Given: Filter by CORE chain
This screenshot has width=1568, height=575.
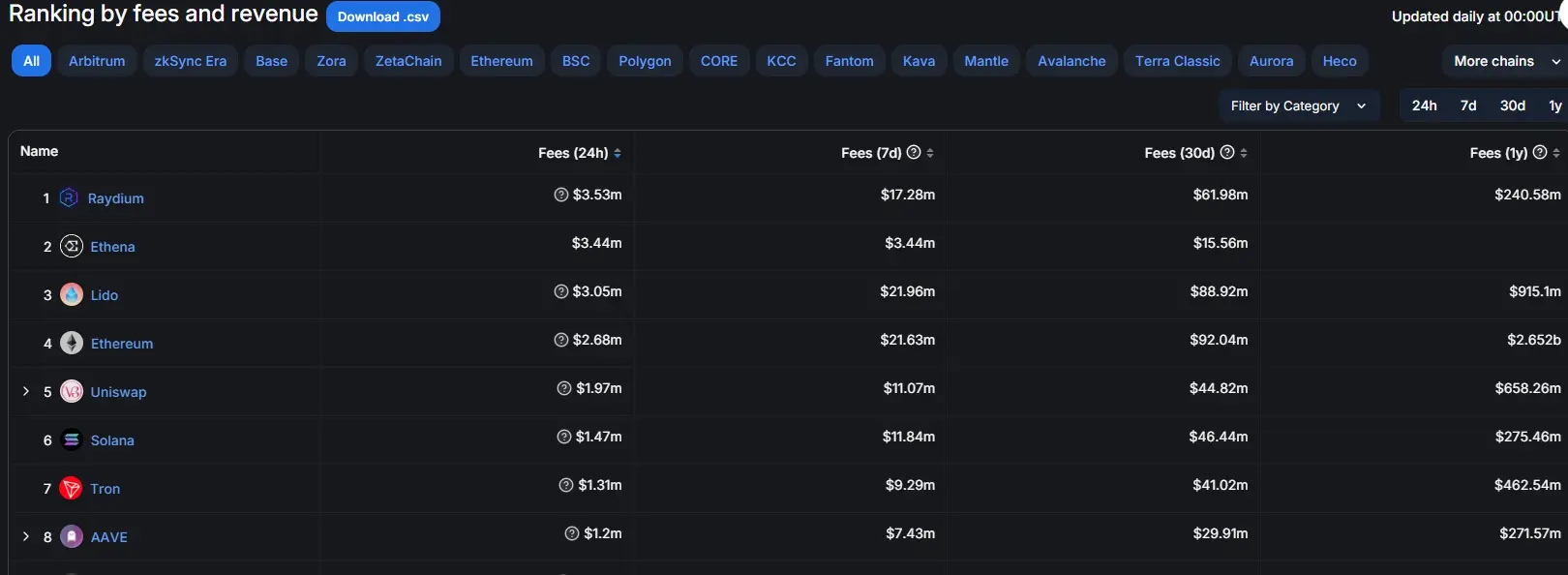Looking at the screenshot, I should (x=719, y=61).
